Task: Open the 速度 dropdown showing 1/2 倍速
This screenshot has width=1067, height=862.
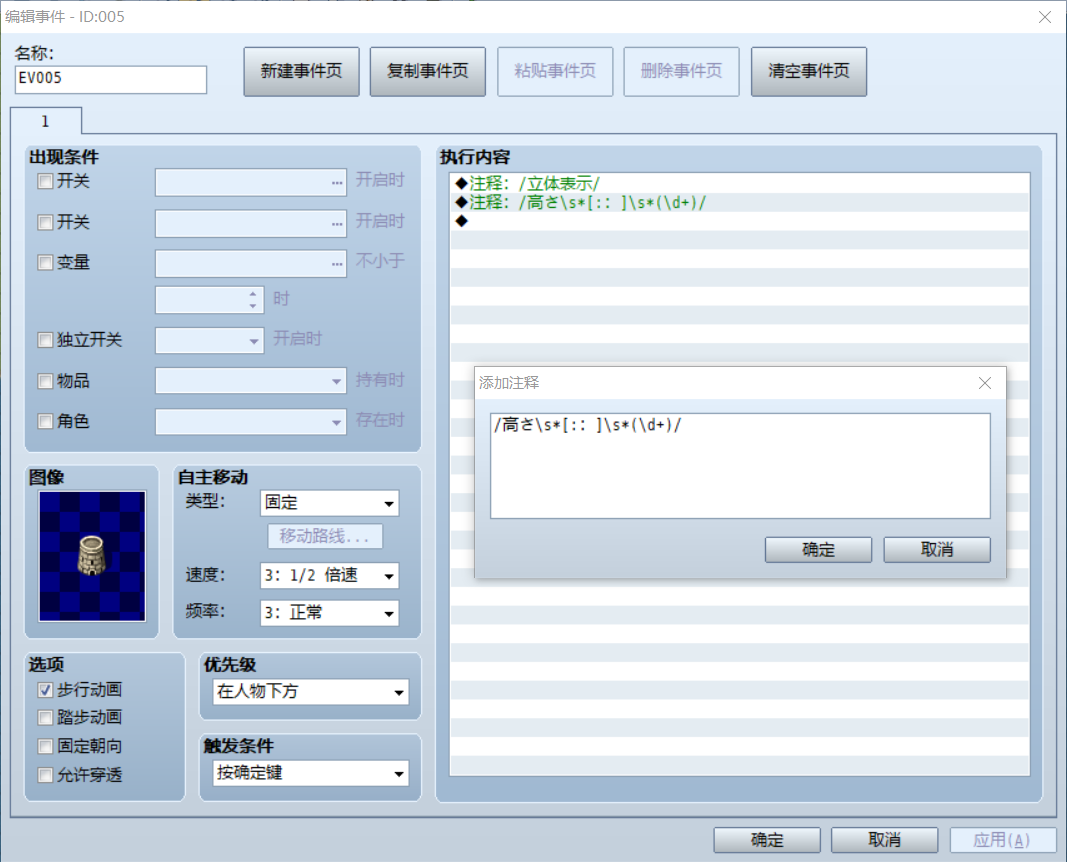Action: click(329, 576)
